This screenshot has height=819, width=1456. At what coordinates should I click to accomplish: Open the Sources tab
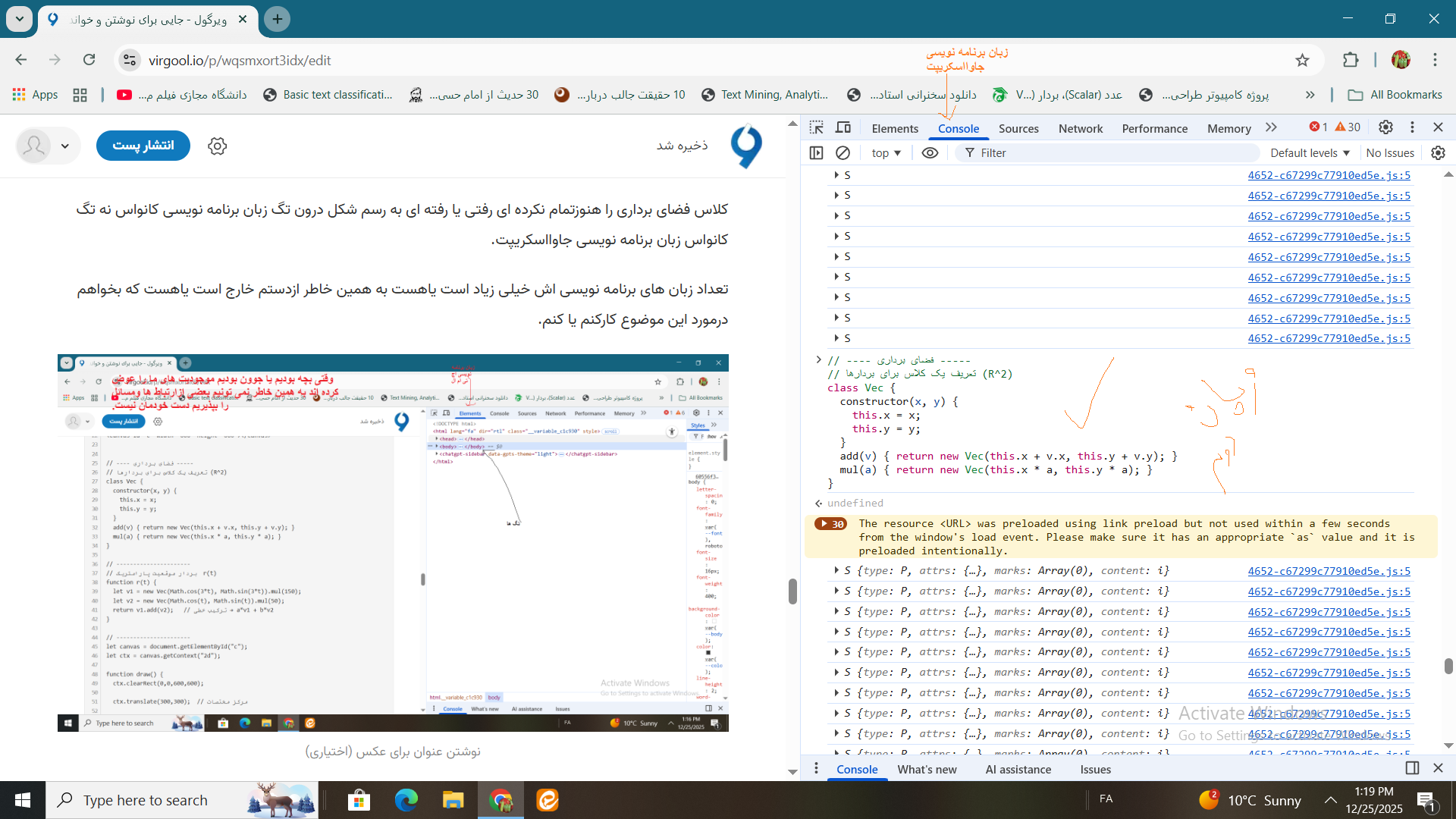pos(1018,128)
